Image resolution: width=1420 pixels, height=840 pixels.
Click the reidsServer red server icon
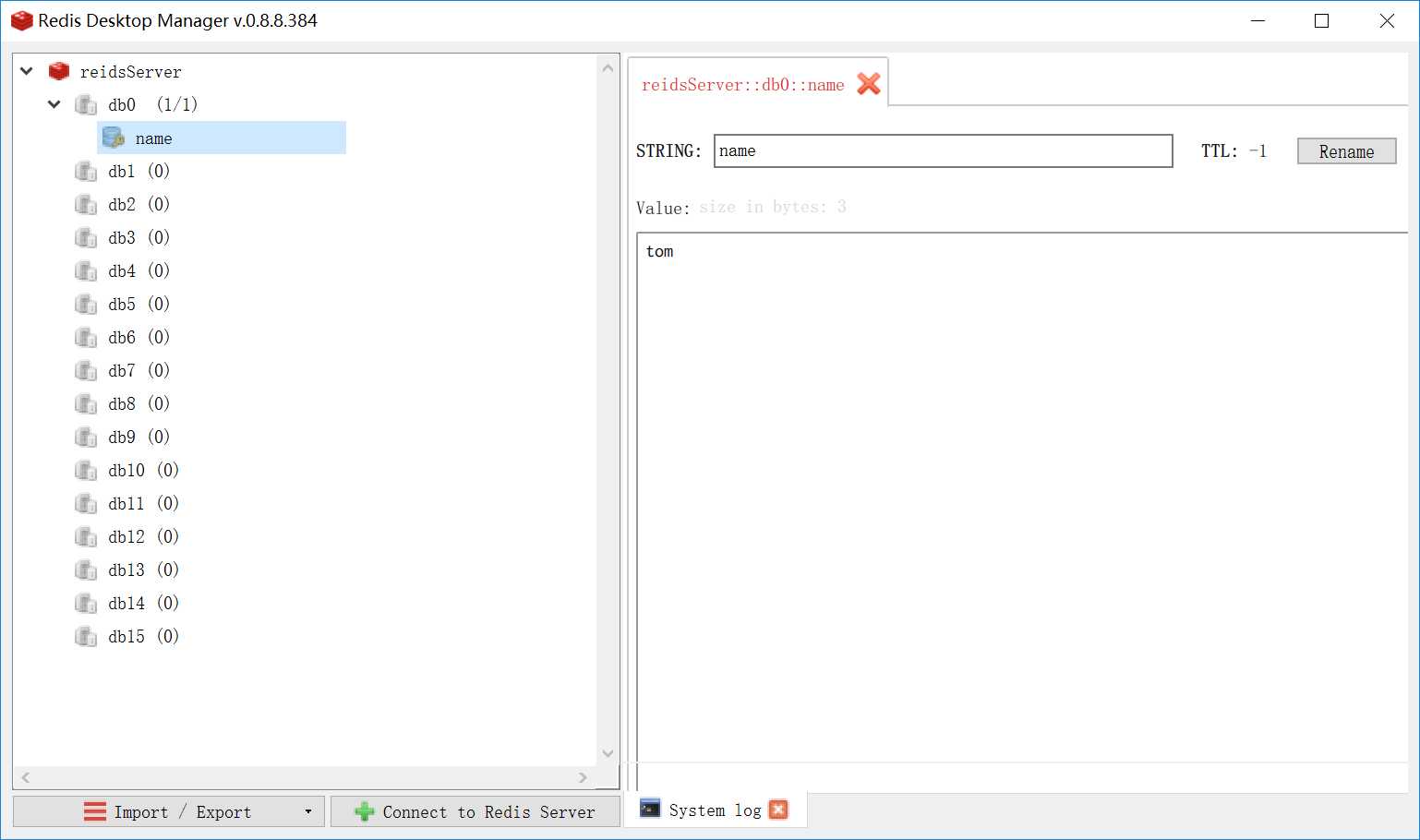(59, 71)
